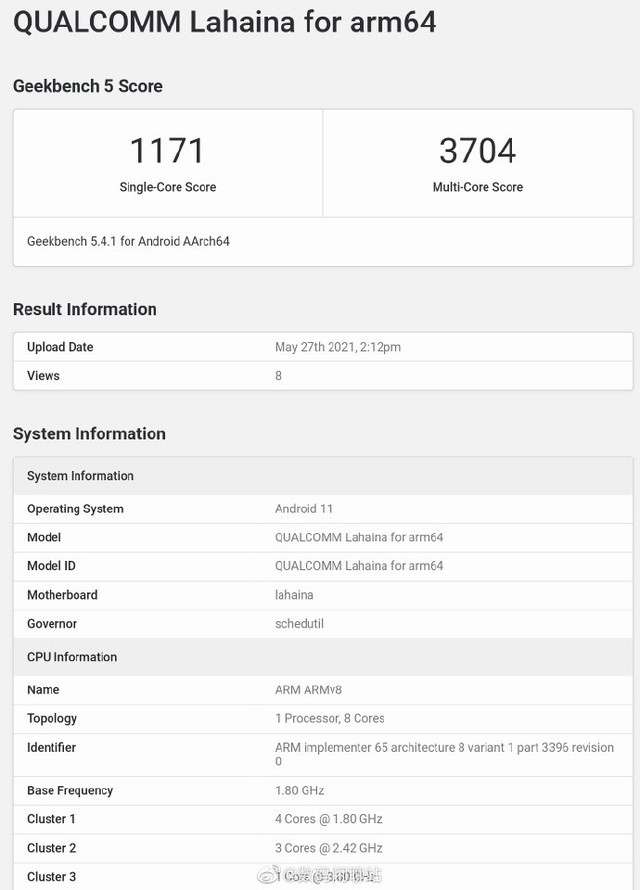Click the CPU Name value ARM ARMv8
Image resolution: width=640 pixels, height=890 pixels.
click(x=309, y=690)
